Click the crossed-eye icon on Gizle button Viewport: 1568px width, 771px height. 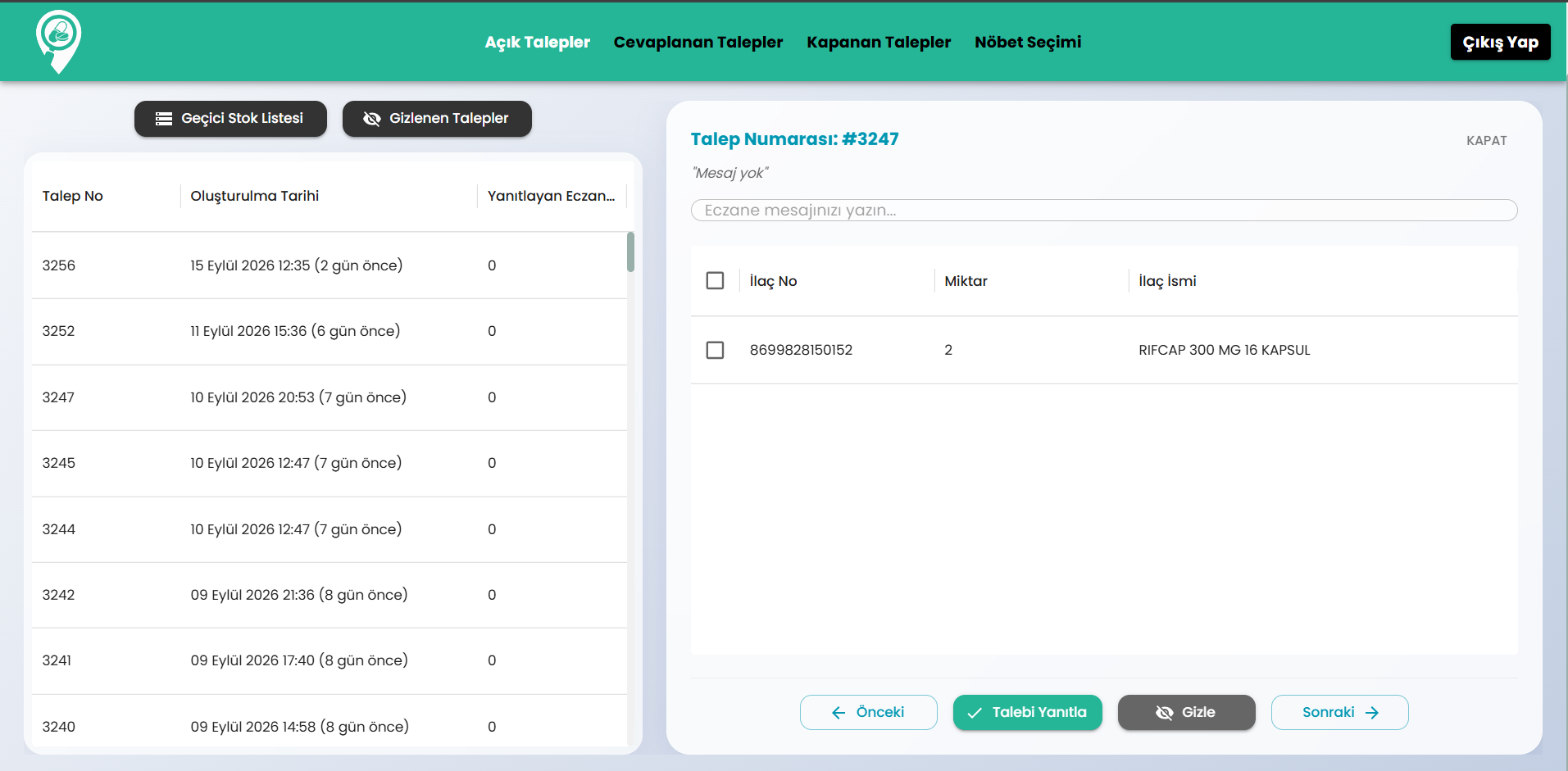pos(1164,713)
